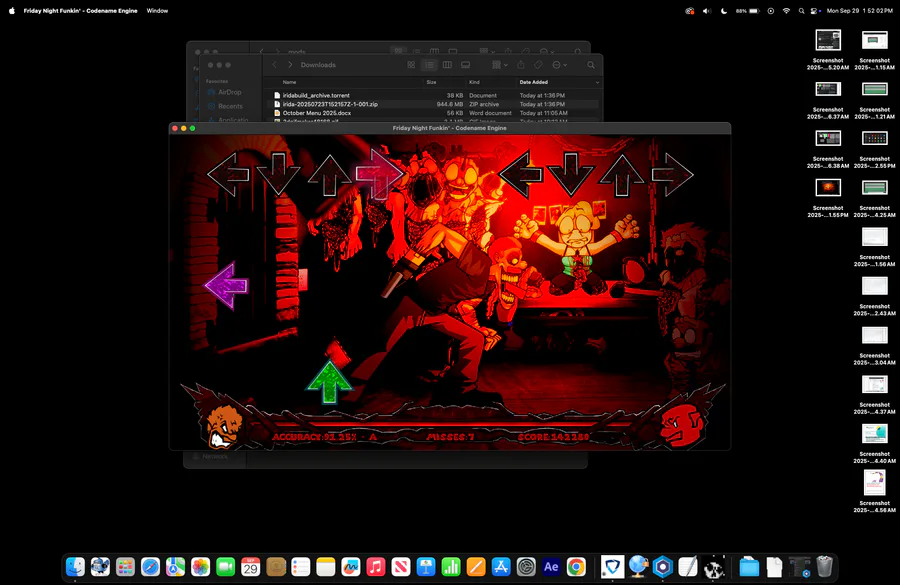Click the game window title bar
This screenshot has height=585, width=900.
pos(449,128)
